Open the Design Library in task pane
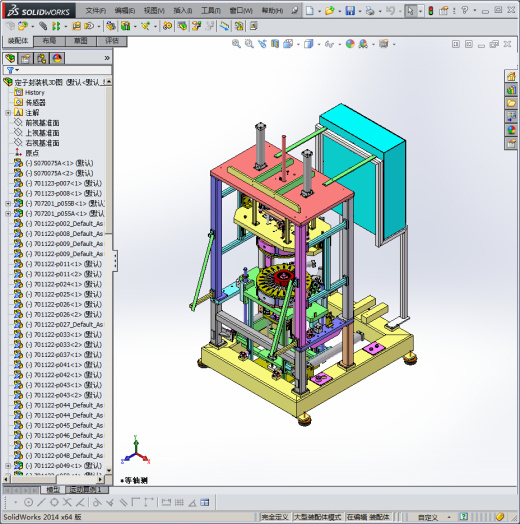The image size is (520, 524). point(511,90)
